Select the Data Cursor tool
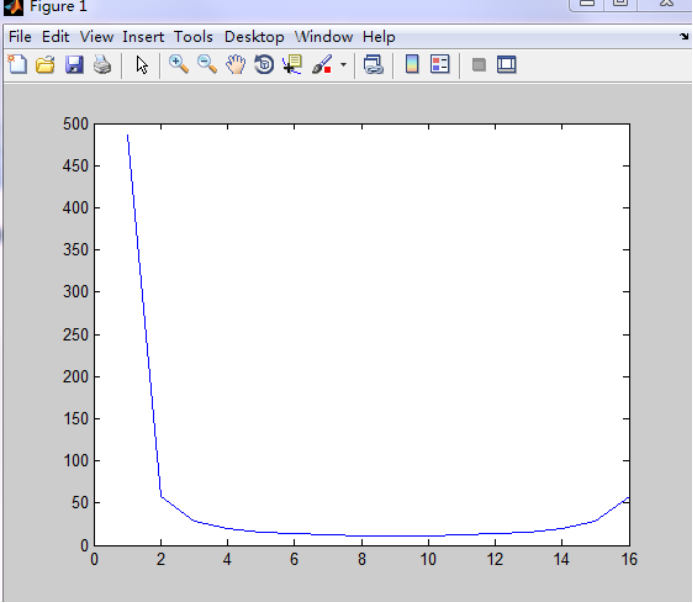This screenshot has width=693, height=603. [292, 65]
